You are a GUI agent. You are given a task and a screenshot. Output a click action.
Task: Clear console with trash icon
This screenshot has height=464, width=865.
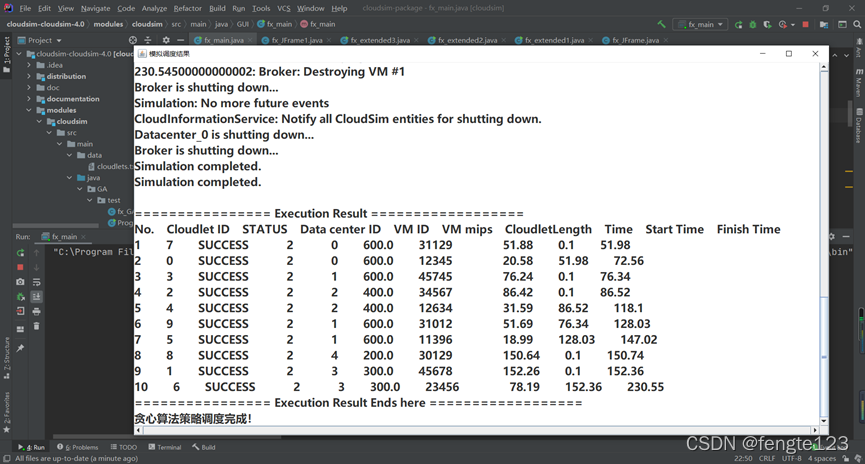click(36, 327)
